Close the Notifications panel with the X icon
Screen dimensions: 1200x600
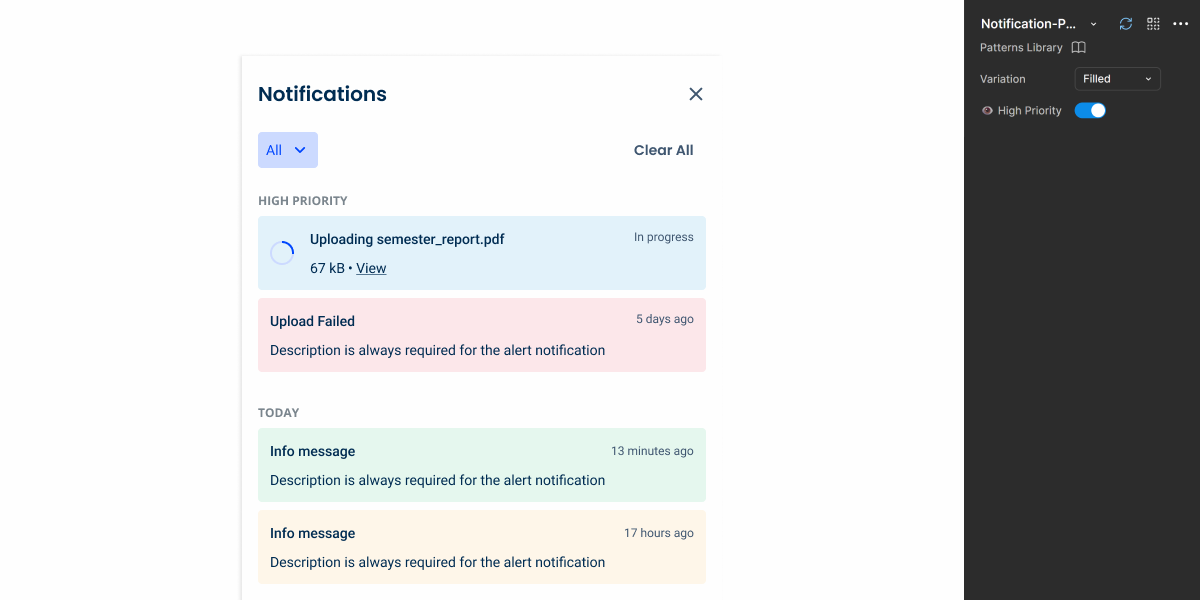click(x=696, y=94)
